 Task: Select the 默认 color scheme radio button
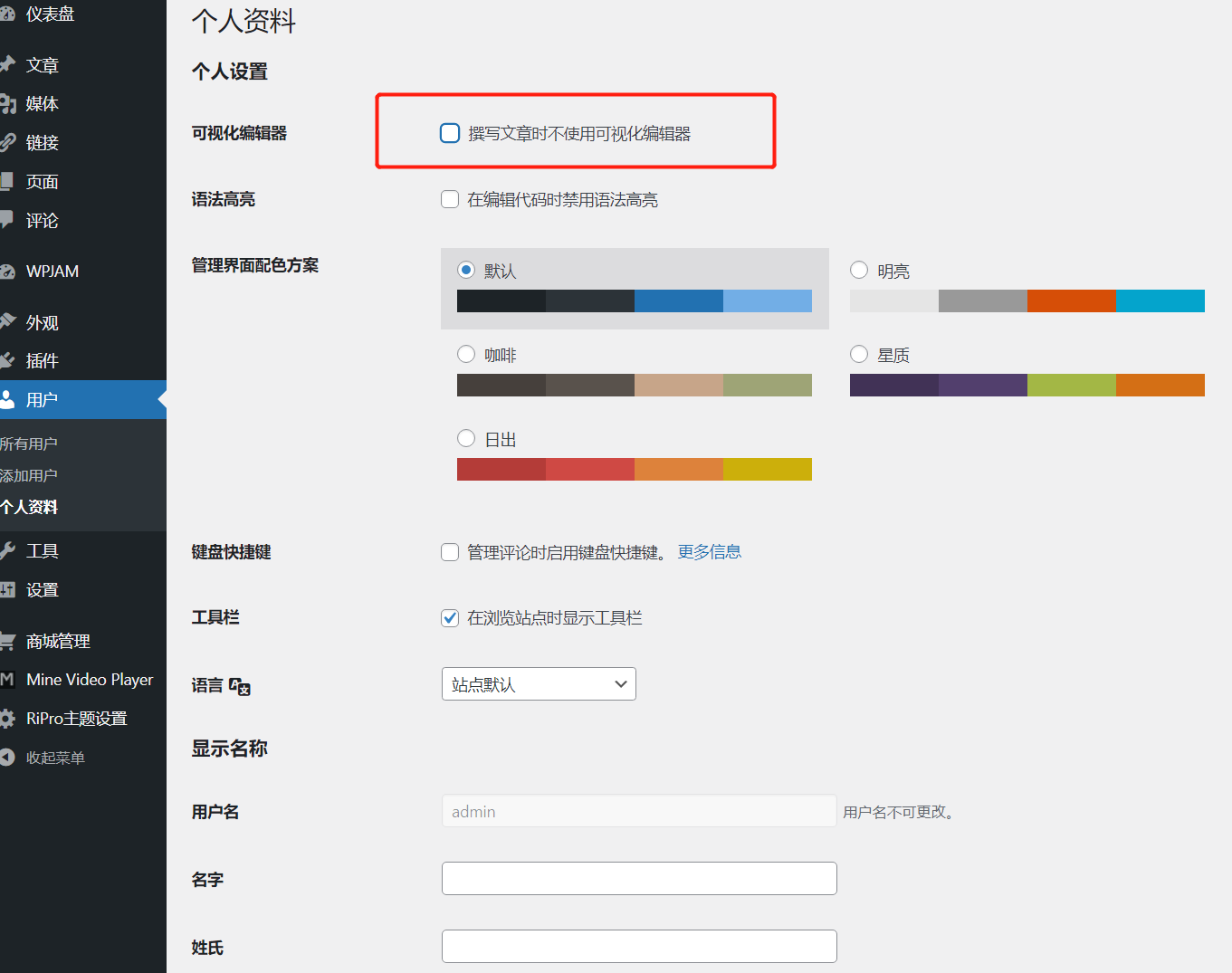pyautogui.click(x=466, y=270)
